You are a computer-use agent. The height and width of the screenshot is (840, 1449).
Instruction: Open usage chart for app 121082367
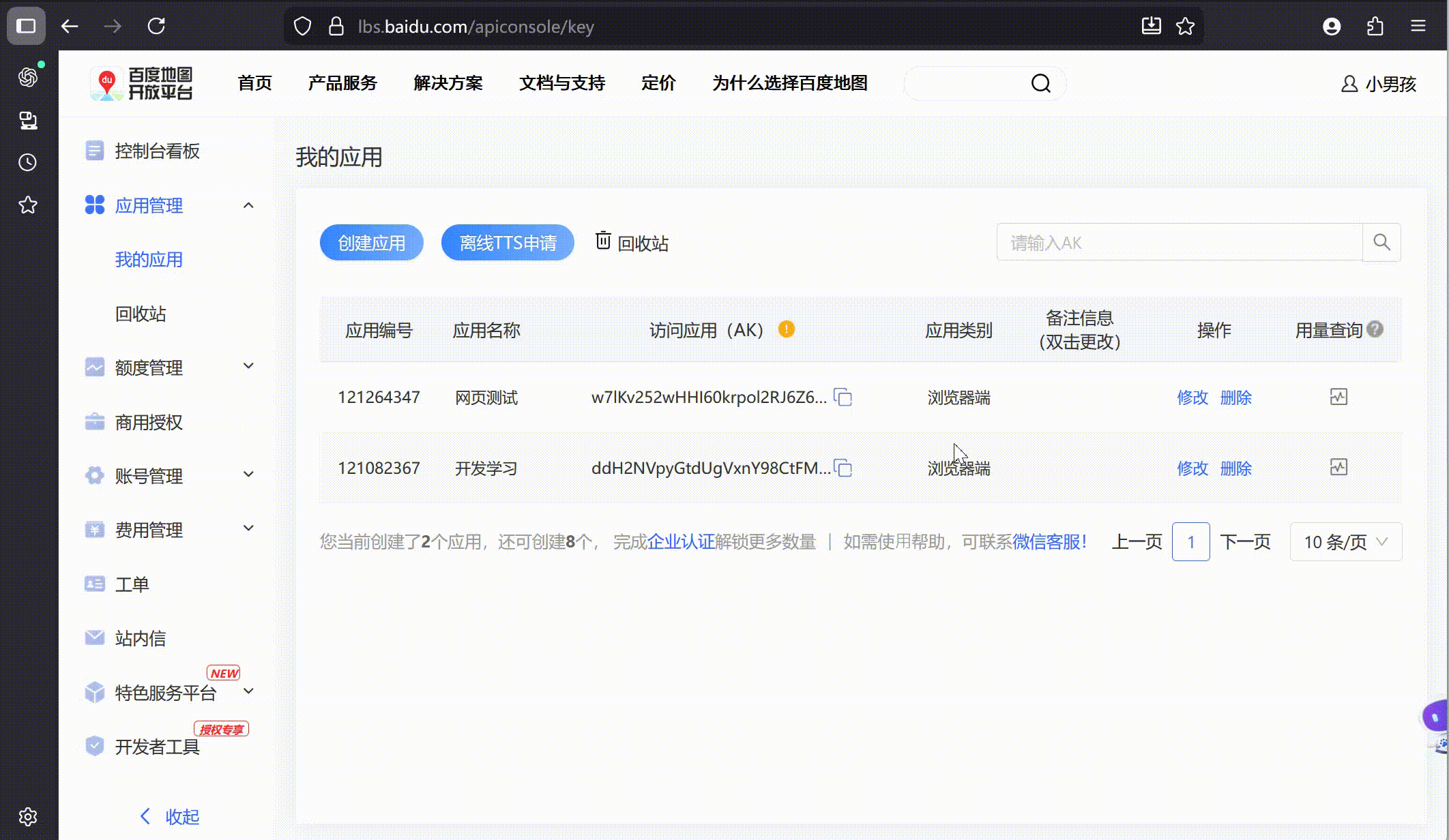1338,468
